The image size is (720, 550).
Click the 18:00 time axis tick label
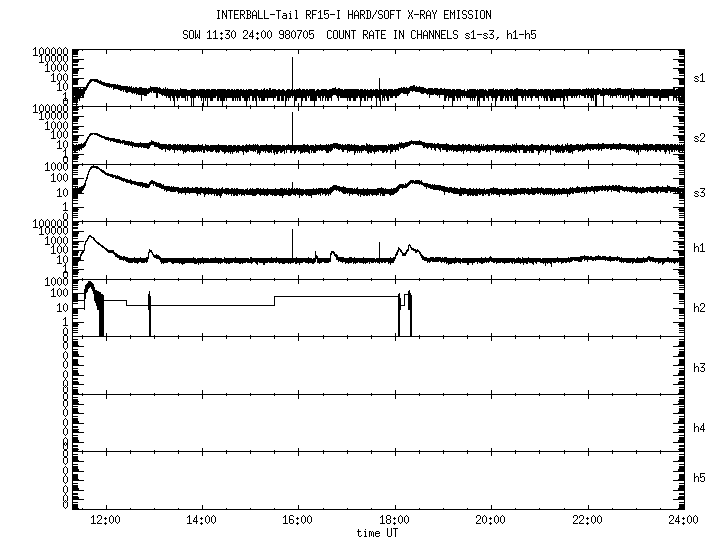click(394, 520)
